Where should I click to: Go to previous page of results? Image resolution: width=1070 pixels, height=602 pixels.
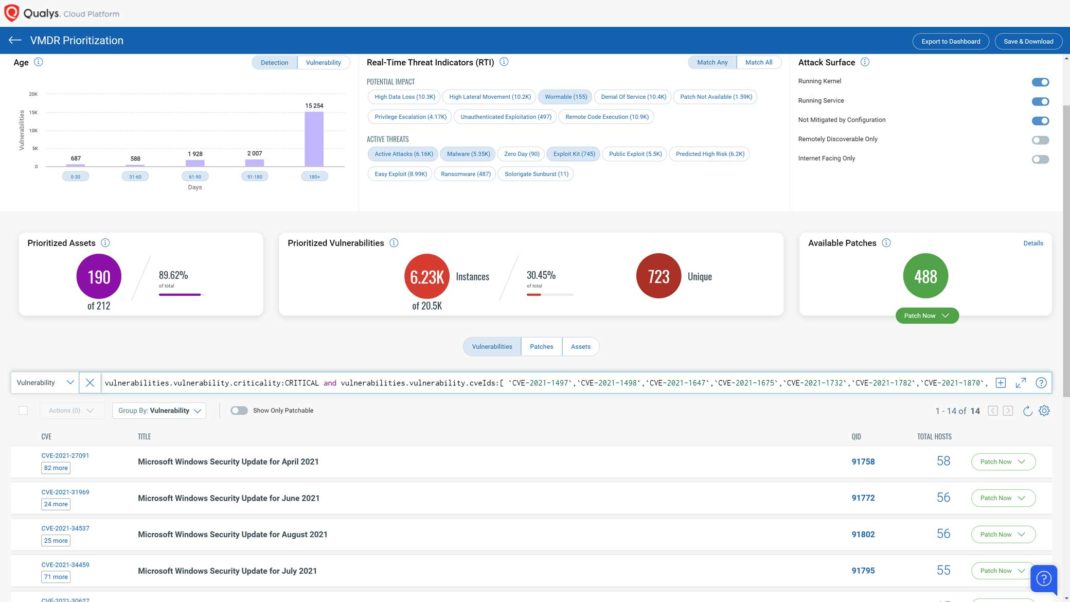tap(993, 411)
